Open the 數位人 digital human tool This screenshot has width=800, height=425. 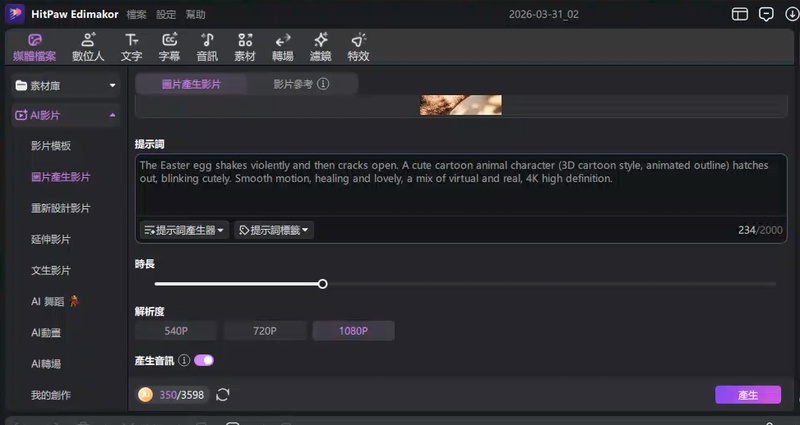[88, 47]
